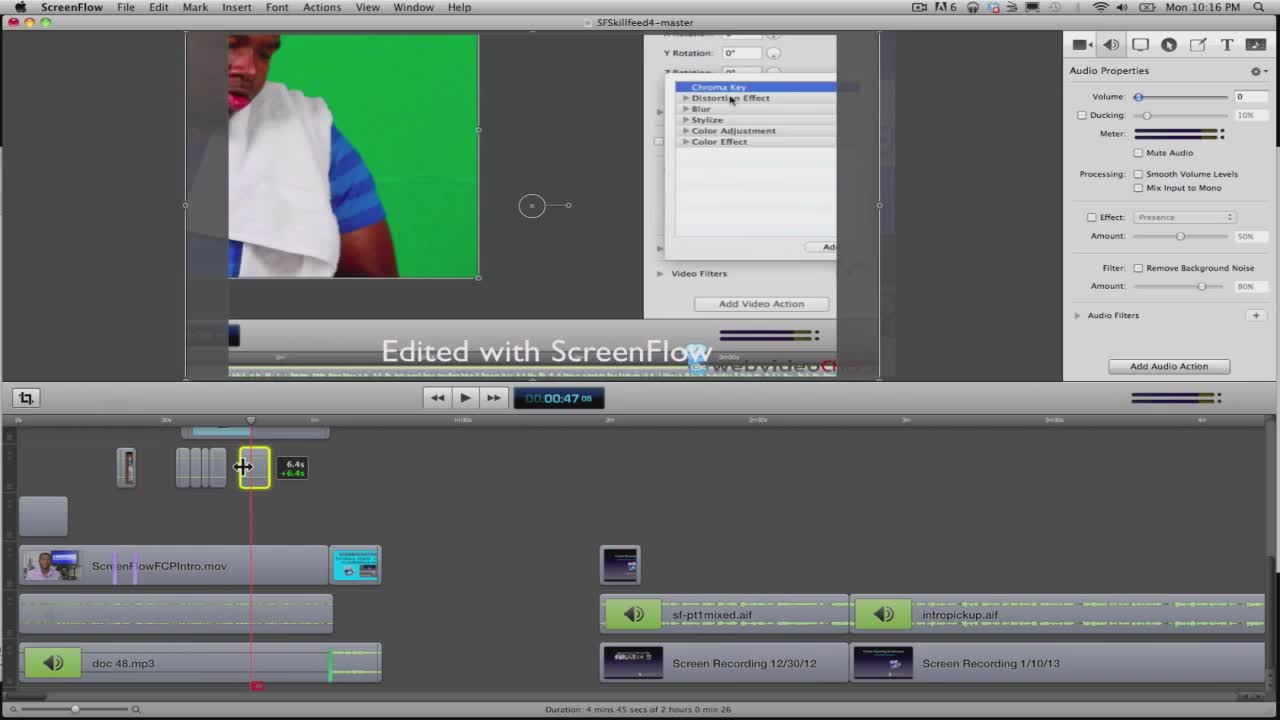Expand Color Effect in preview list
The image size is (1280, 720).
tap(685, 142)
